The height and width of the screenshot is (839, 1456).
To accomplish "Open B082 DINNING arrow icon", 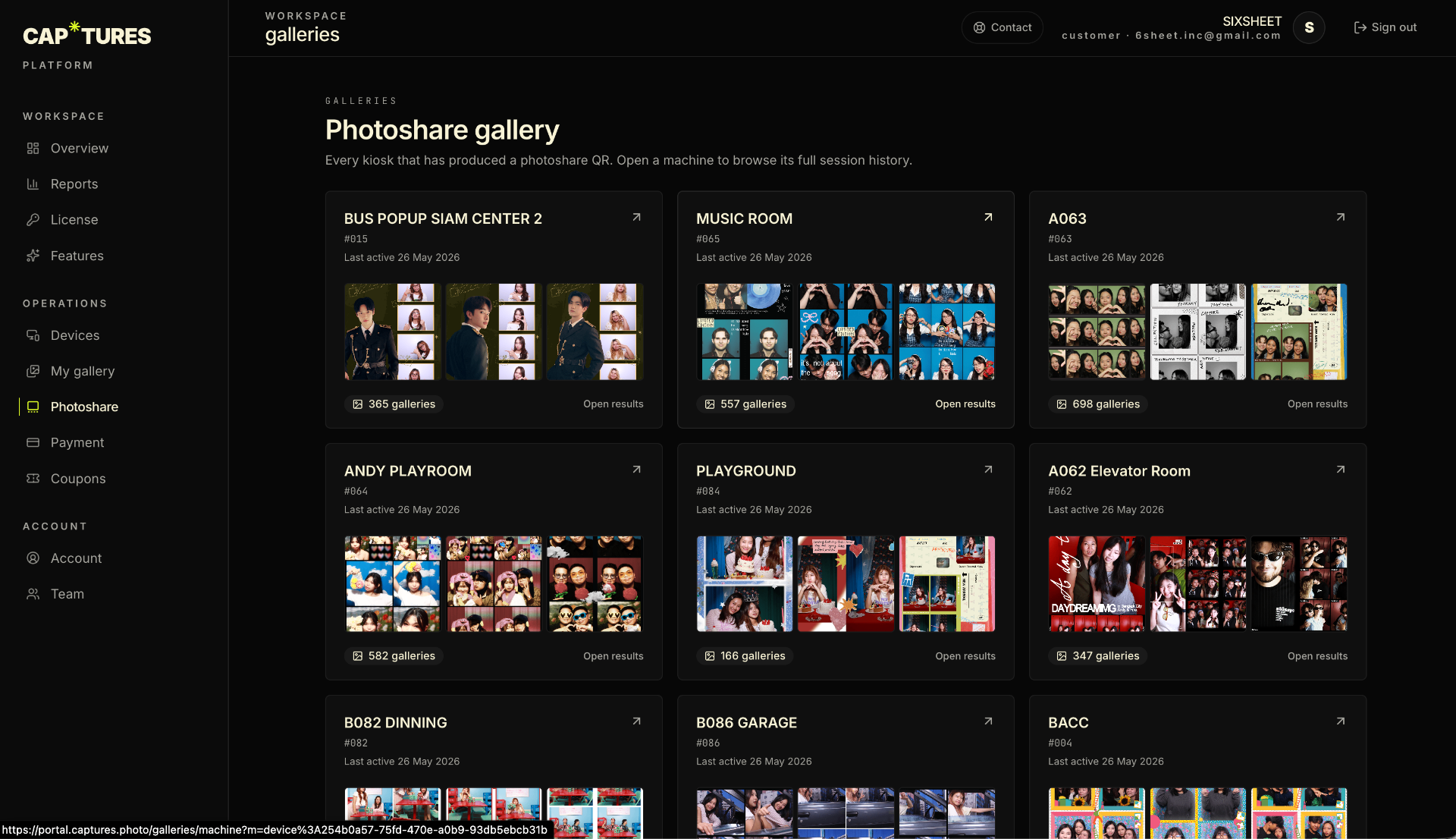I will tap(637, 721).
